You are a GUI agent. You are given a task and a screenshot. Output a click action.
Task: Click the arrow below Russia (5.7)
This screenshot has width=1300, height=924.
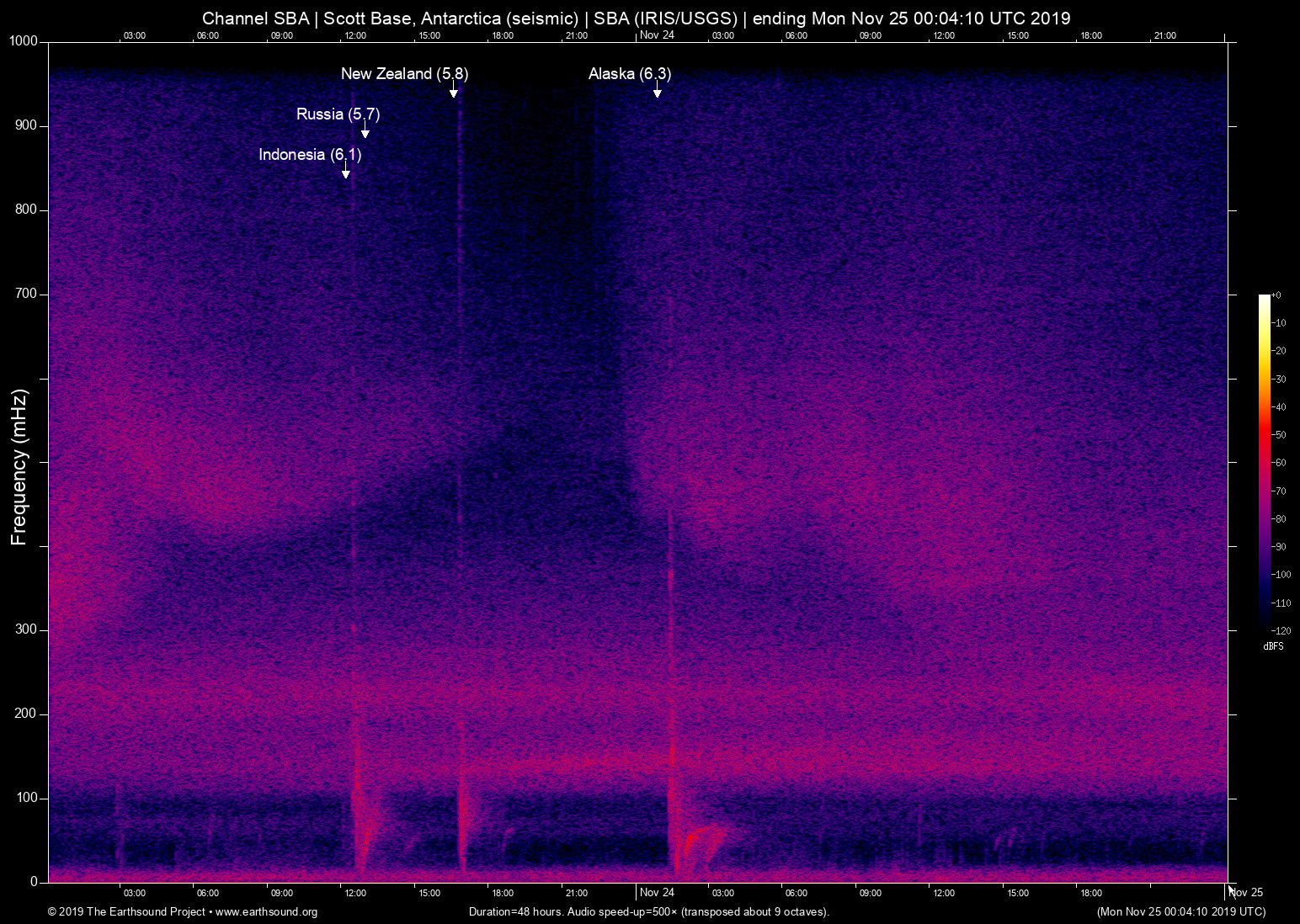click(365, 130)
